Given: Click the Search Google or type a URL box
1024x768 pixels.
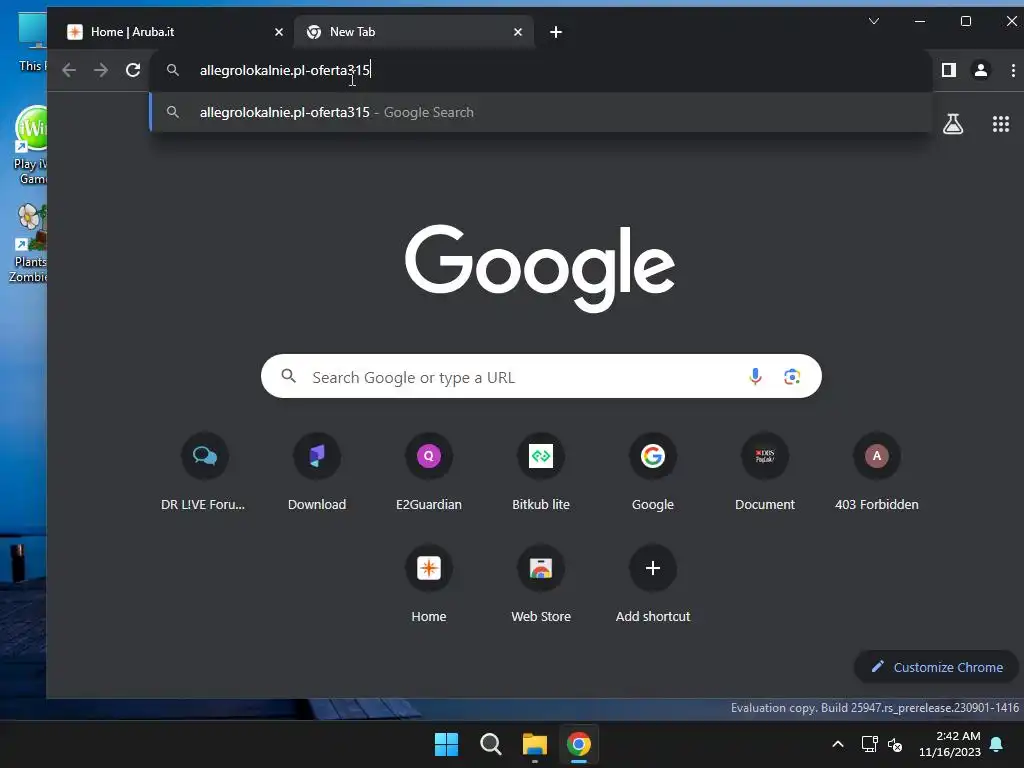Looking at the screenshot, I should pyautogui.click(x=541, y=376).
